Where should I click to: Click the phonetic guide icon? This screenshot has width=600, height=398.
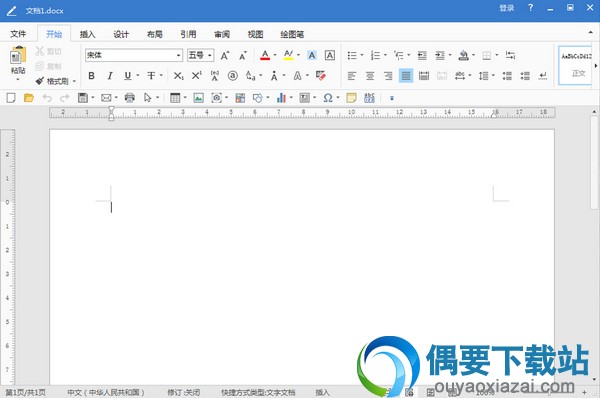point(215,76)
